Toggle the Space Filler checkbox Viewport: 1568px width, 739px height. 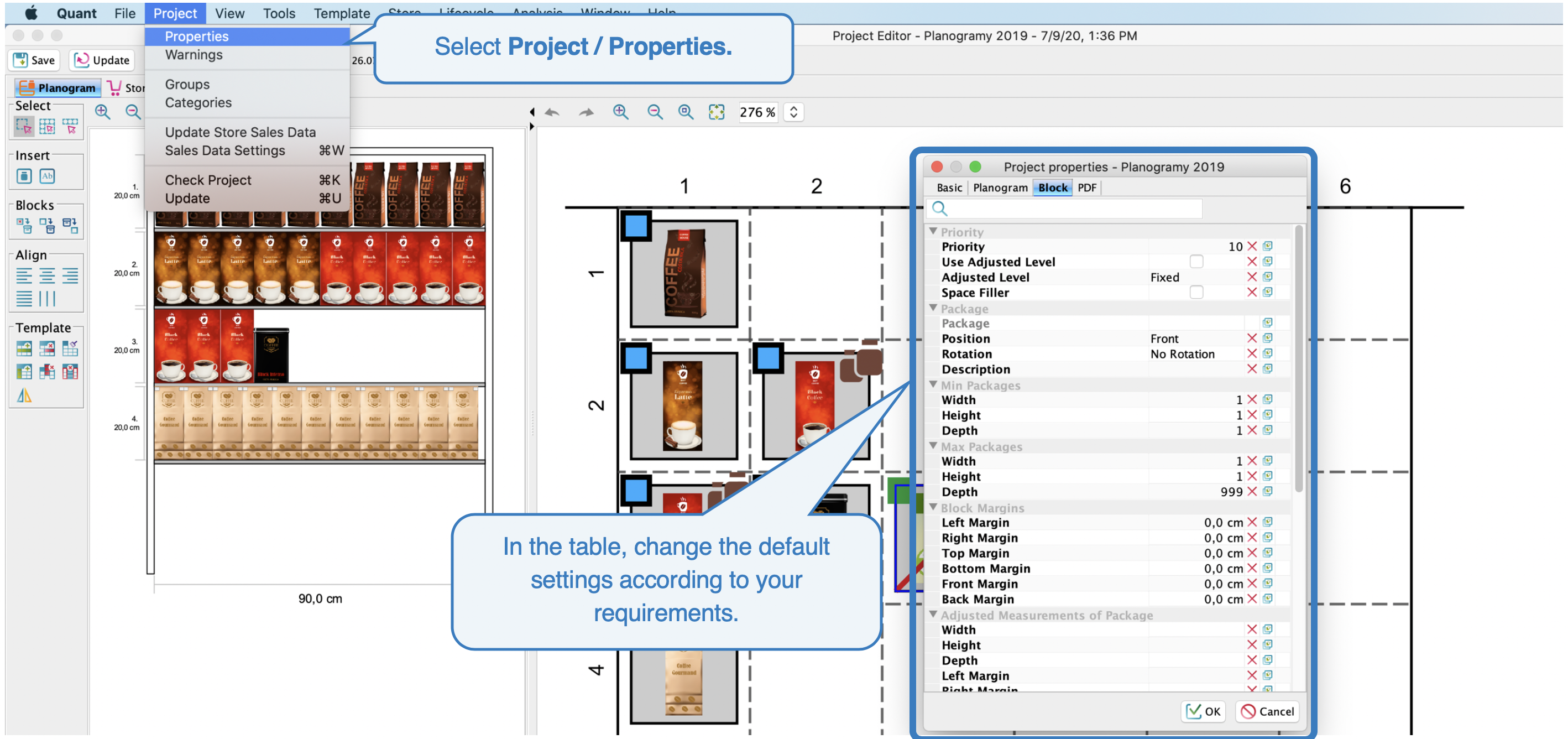(1196, 292)
